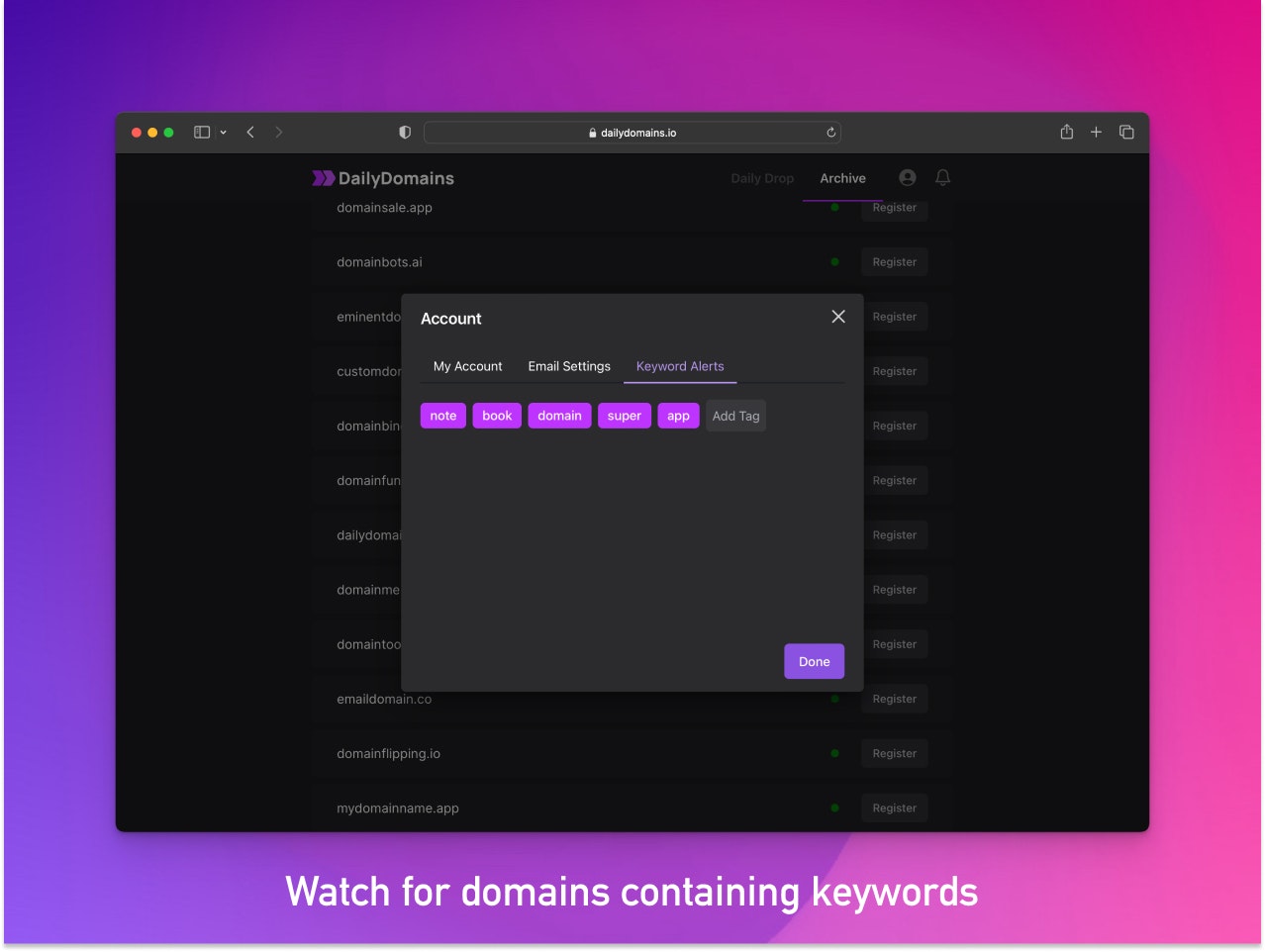This screenshot has width=1265, height=952.
Task: Toggle the 'book' keyword tag
Action: pyautogui.click(x=496, y=416)
